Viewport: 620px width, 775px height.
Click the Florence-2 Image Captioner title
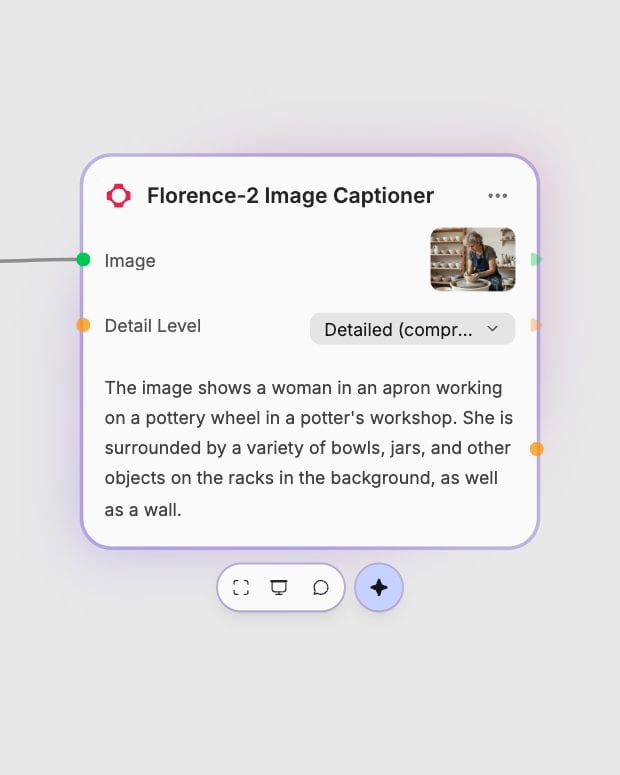[x=290, y=196]
